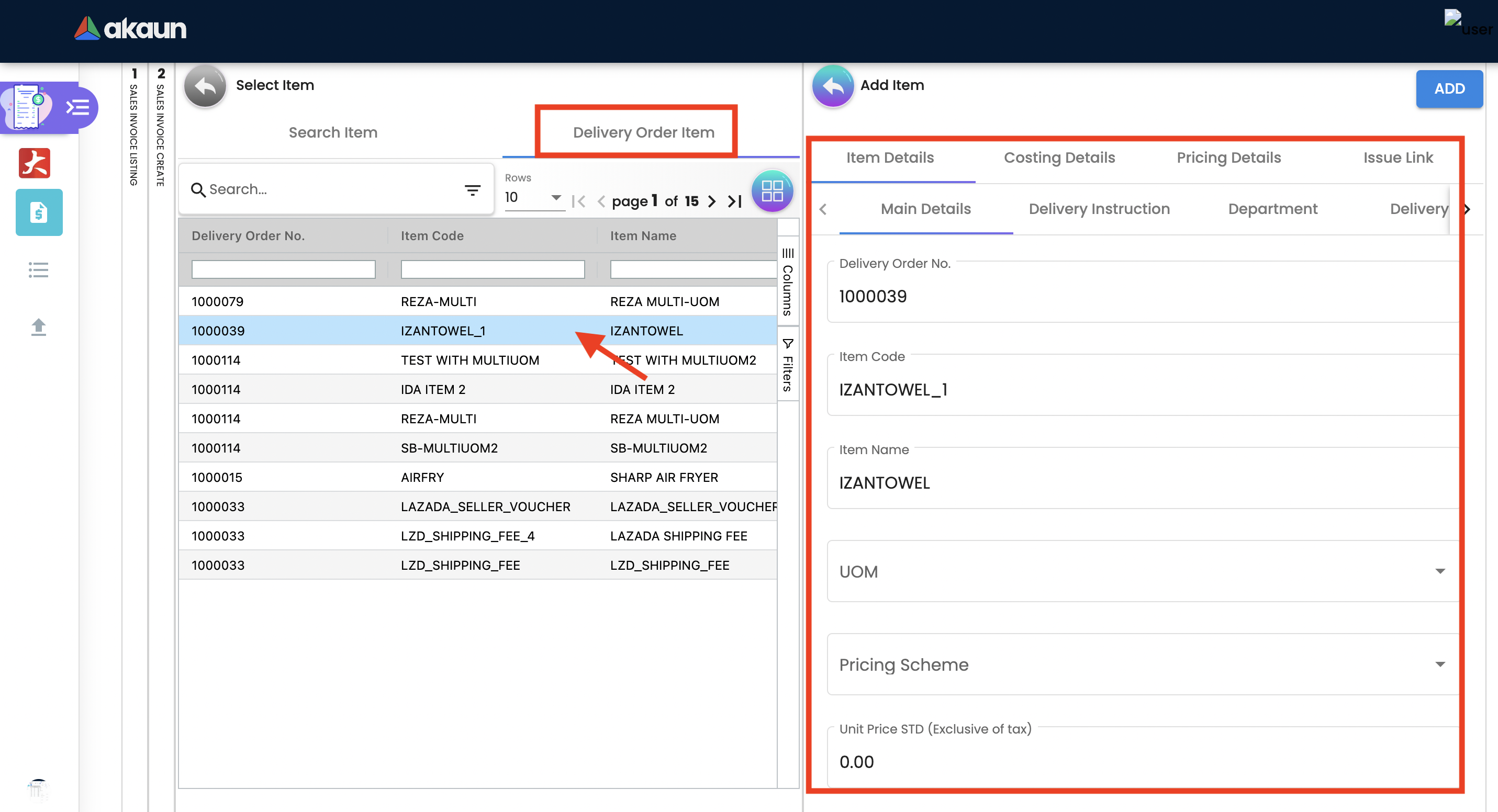The image size is (1498, 812).
Task: Open the Columns side panel
Action: pyautogui.click(x=787, y=283)
